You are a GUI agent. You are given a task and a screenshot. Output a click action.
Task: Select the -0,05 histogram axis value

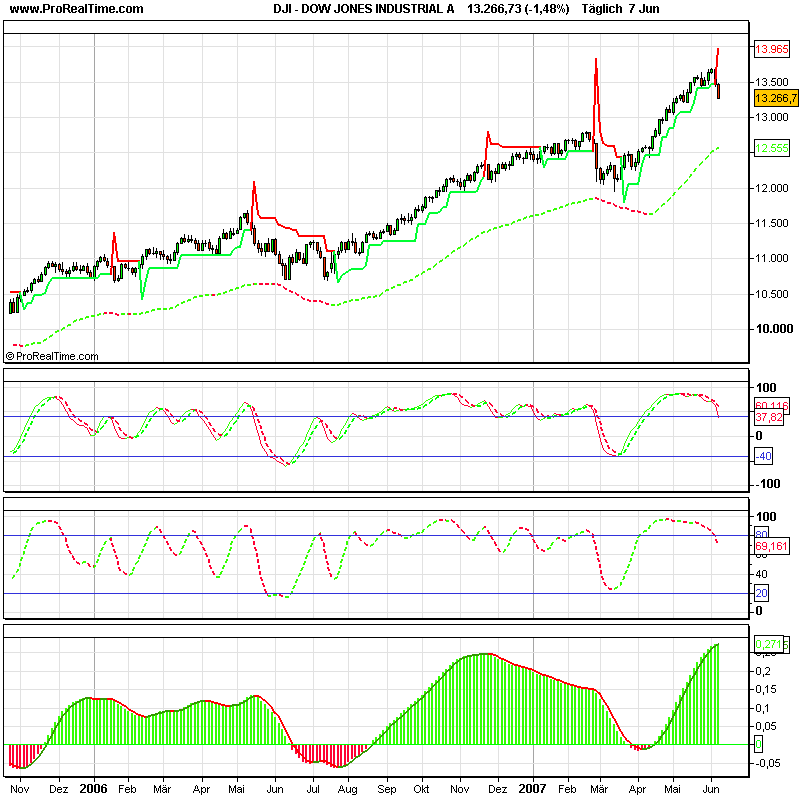pyautogui.click(x=767, y=763)
